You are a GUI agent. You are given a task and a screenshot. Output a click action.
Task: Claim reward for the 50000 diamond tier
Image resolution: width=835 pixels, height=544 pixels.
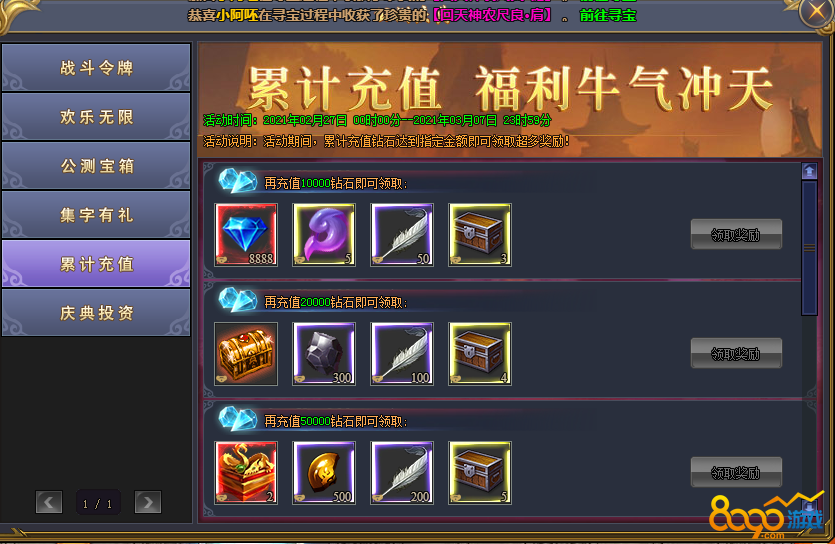[736, 472]
